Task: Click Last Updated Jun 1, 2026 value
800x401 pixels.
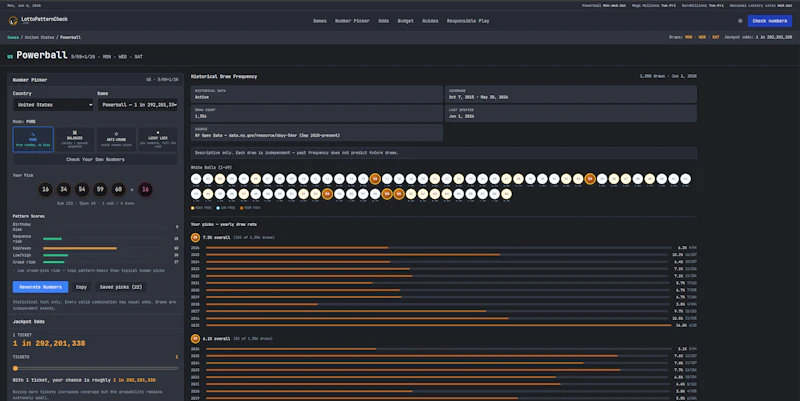Action: (461, 116)
